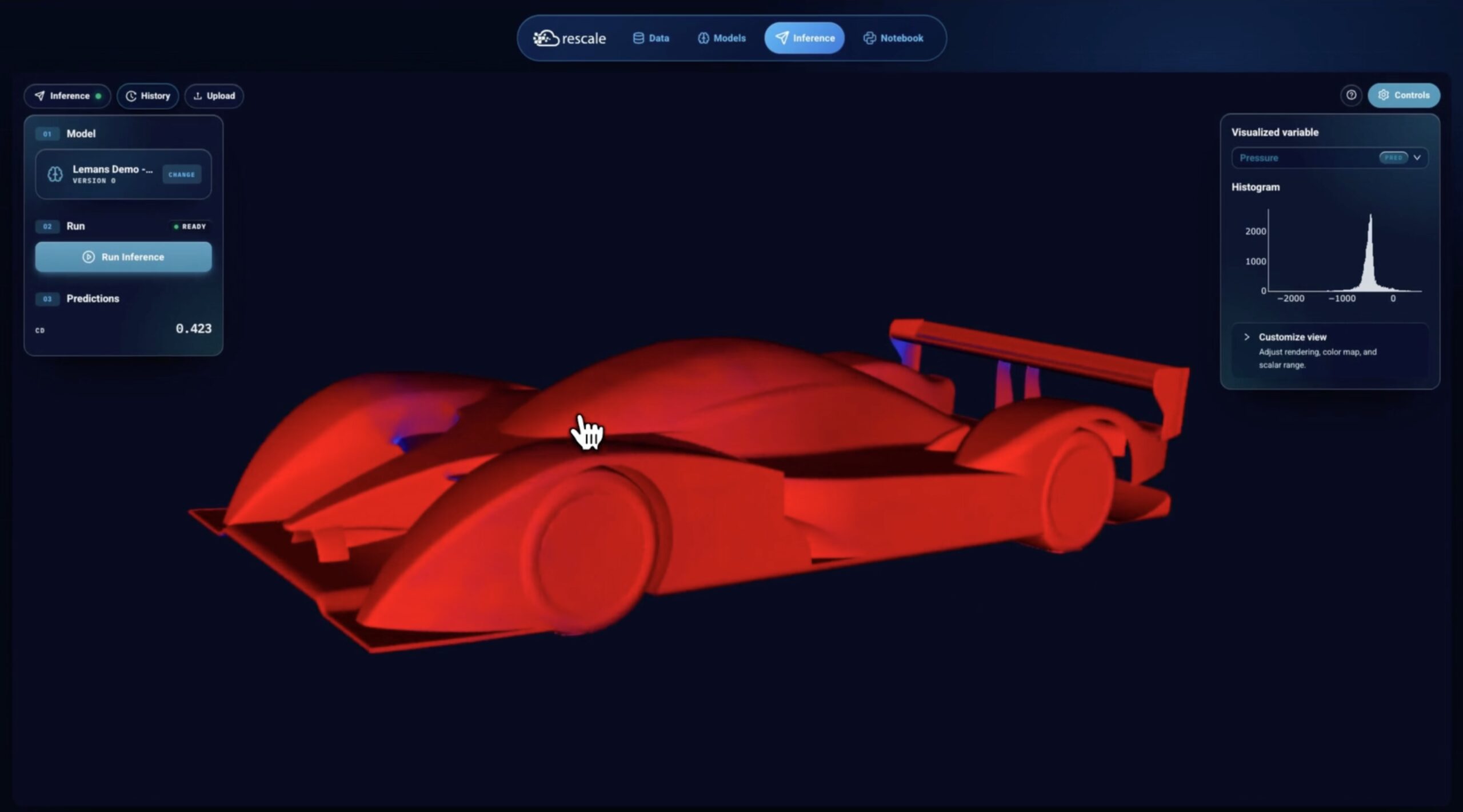Select the Inference tab in top navigation
1463x812 pixels.
click(x=804, y=38)
